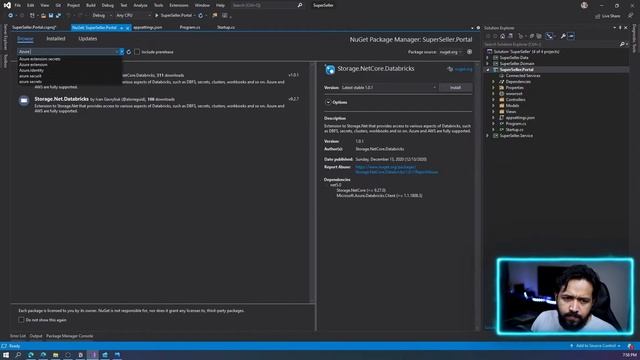Expand the Options section
Screen dimensions: 640x360
[328, 102]
